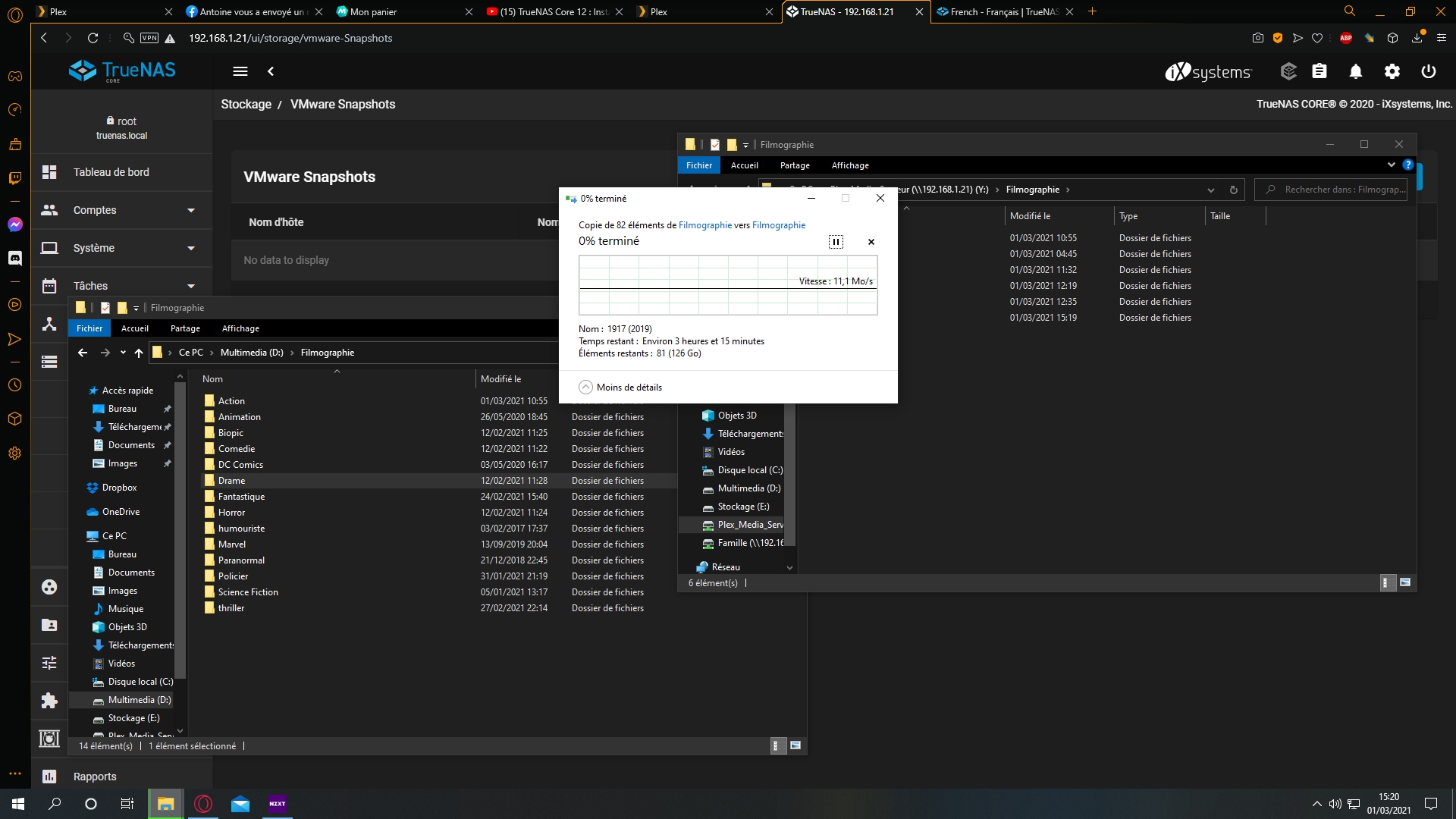Click search box Rechercher dans Filmographie
The width and height of the screenshot is (1456, 819).
1331,190
